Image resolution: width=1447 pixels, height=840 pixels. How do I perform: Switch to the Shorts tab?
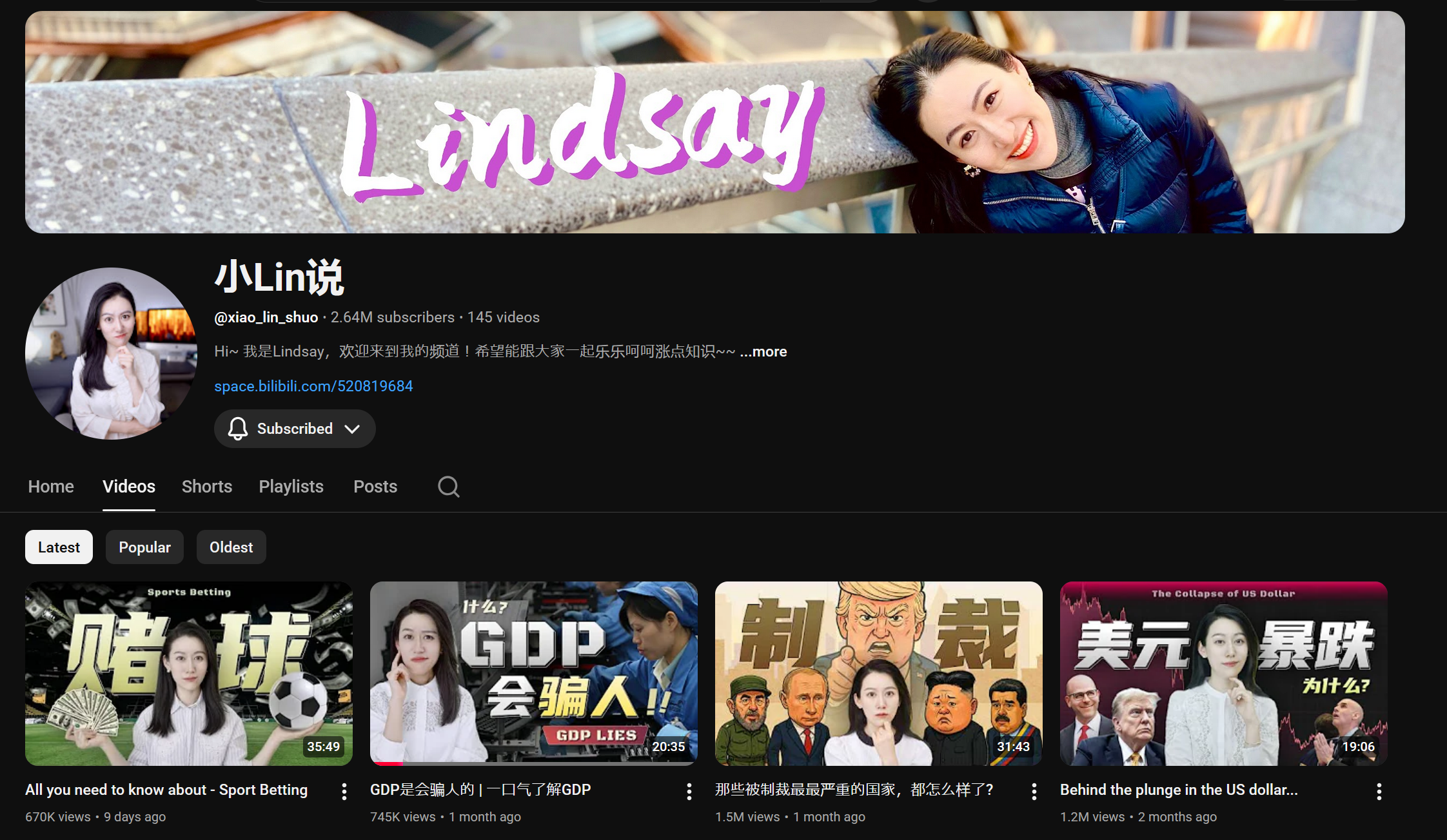[x=206, y=487]
